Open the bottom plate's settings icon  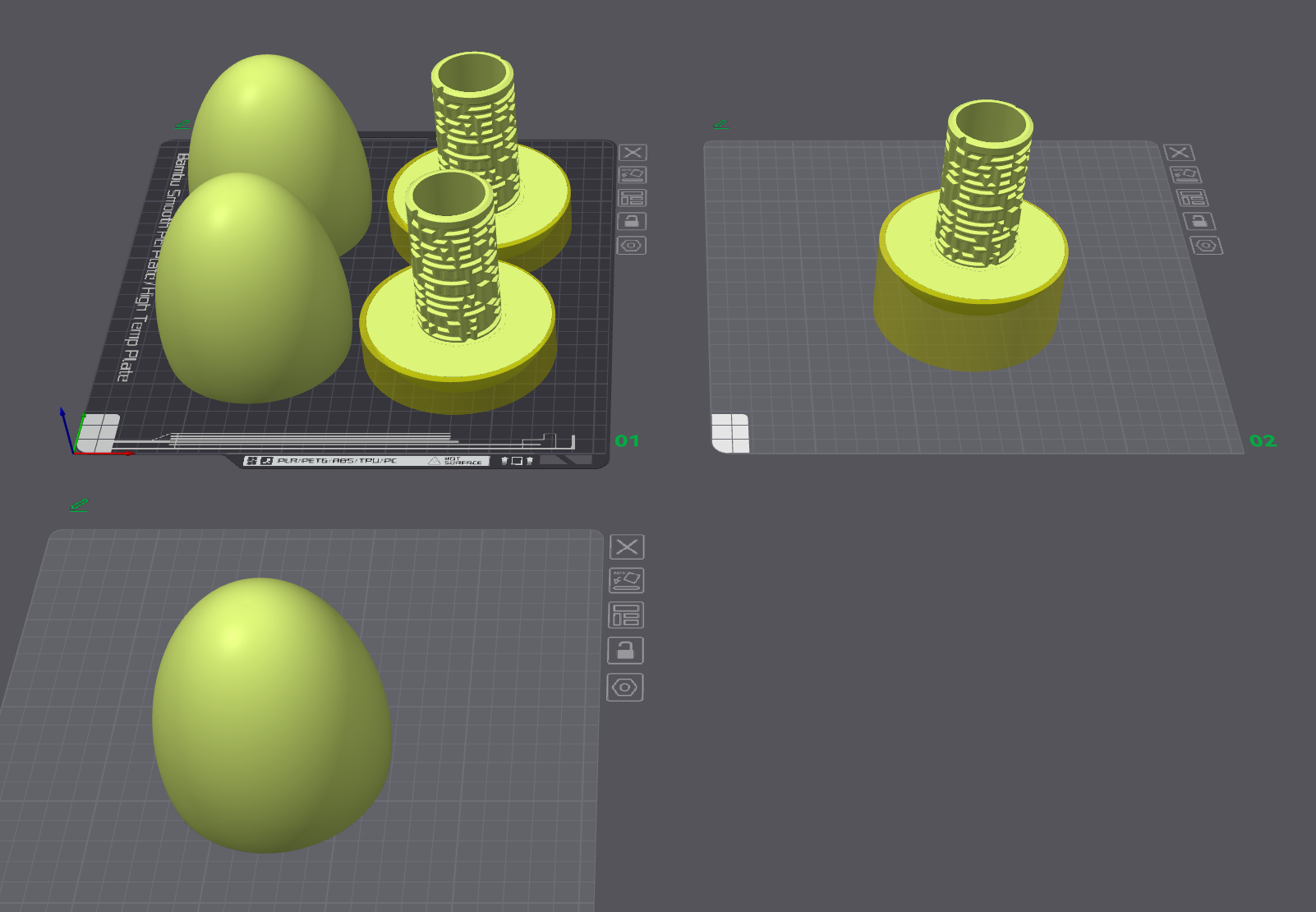pyautogui.click(x=625, y=688)
